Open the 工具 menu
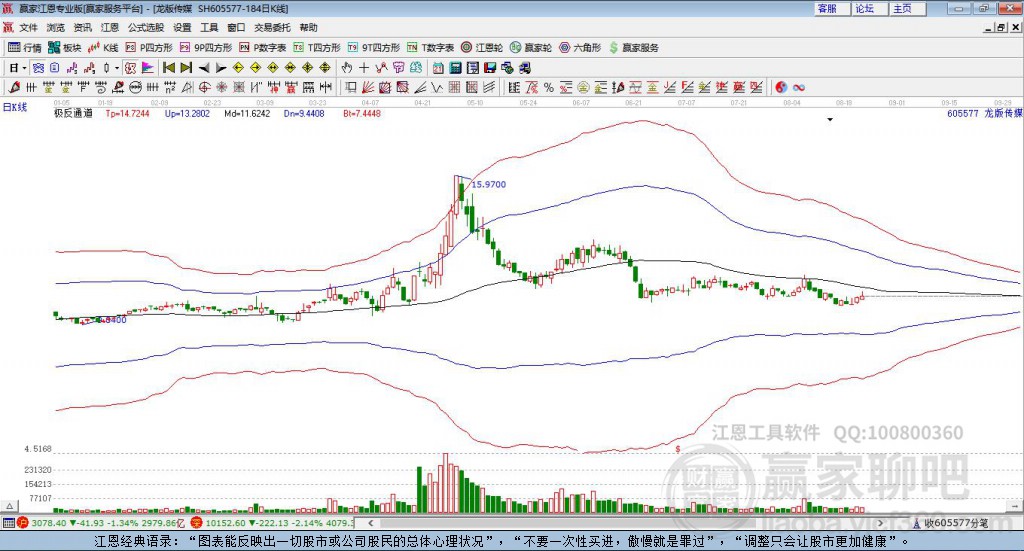The height and width of the screenshot is (551, 1024). [x=209, y=27]
